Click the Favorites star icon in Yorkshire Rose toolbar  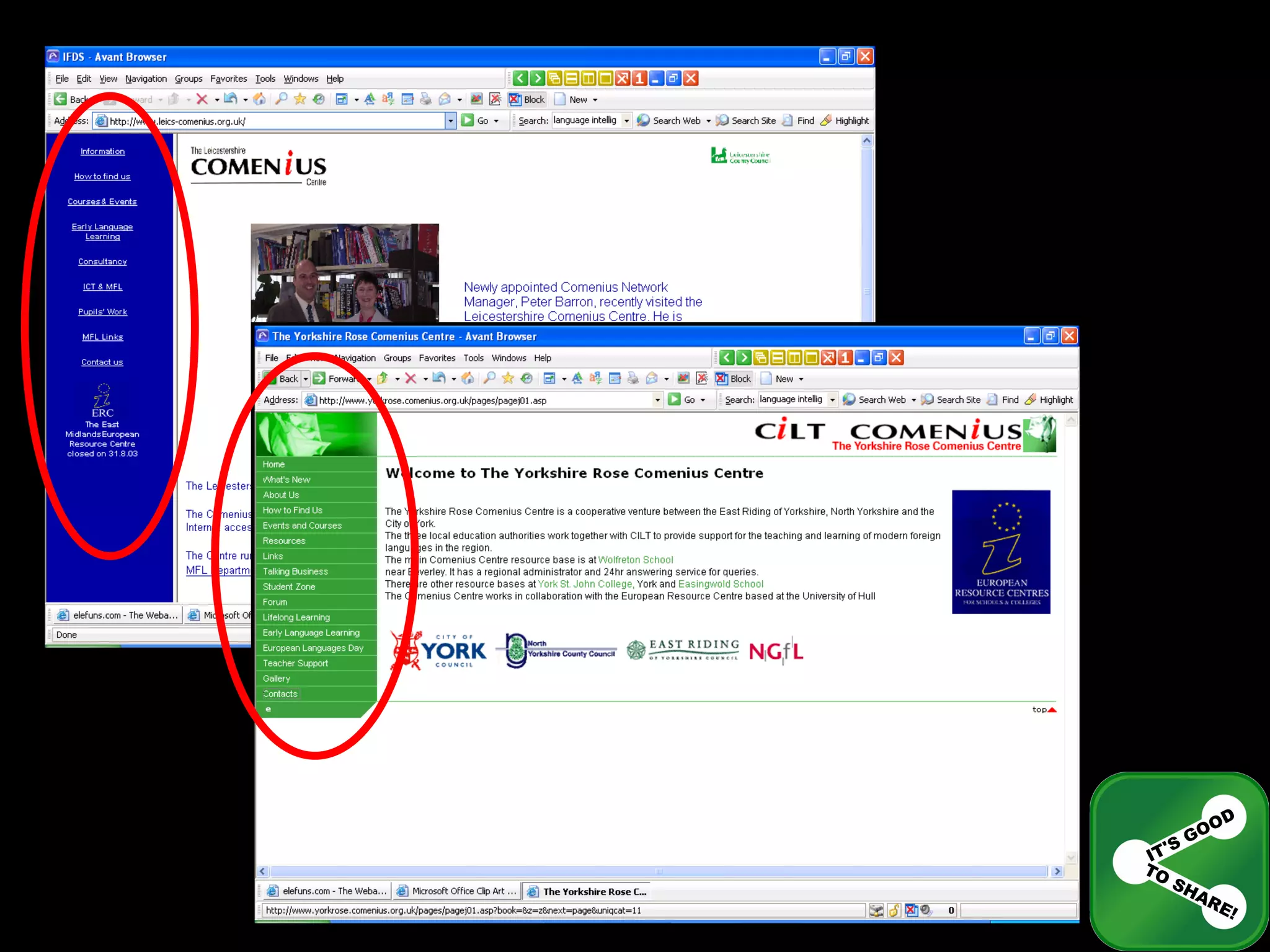click(x=508, y=379)
